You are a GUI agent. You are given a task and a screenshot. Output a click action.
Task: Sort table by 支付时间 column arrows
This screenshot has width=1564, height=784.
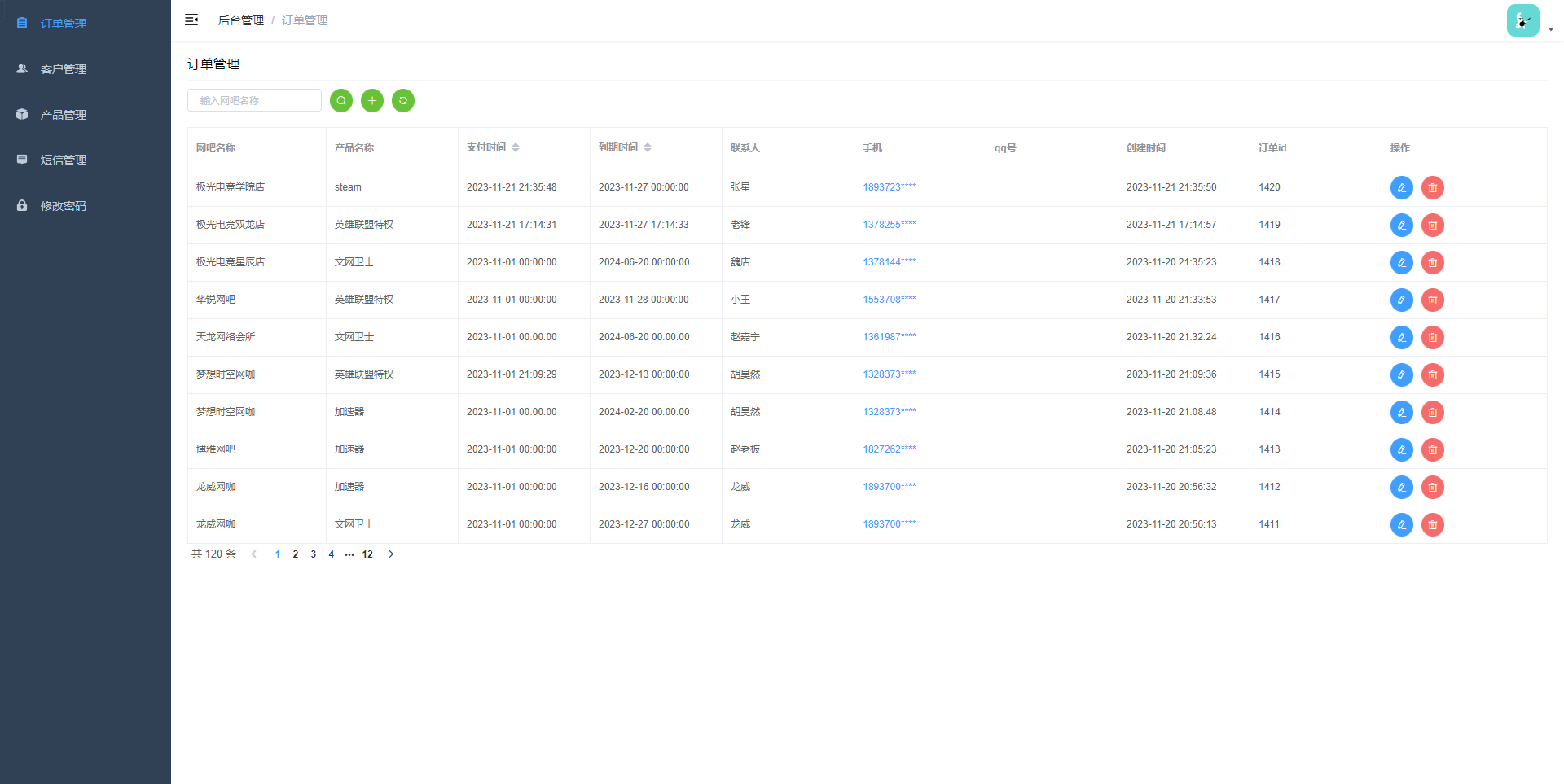[516, 147]
